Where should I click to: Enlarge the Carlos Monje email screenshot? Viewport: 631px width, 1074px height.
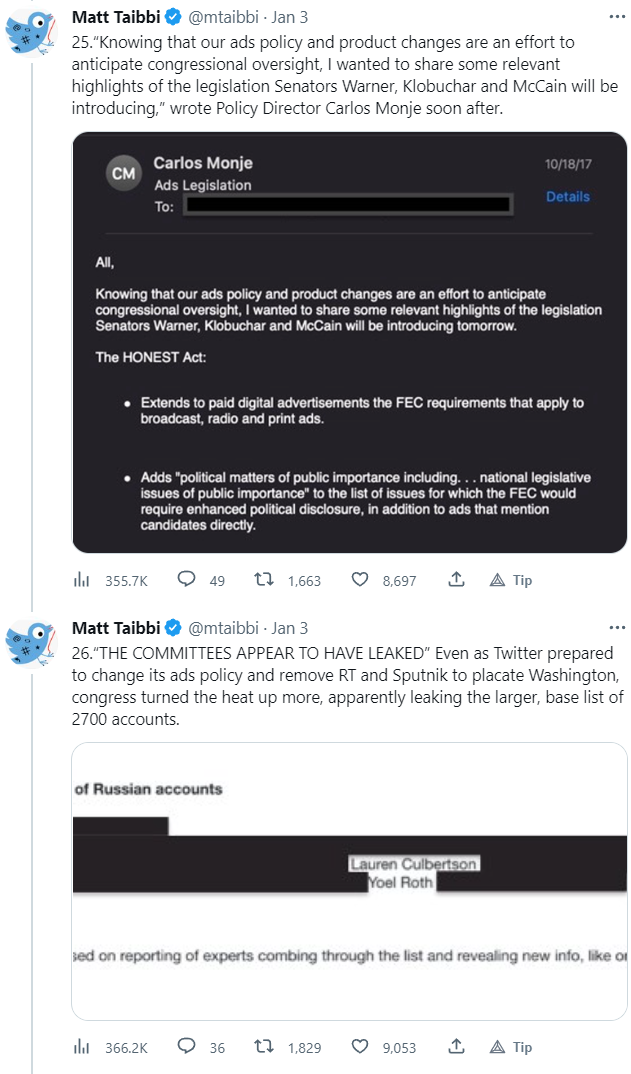point(349,343)
